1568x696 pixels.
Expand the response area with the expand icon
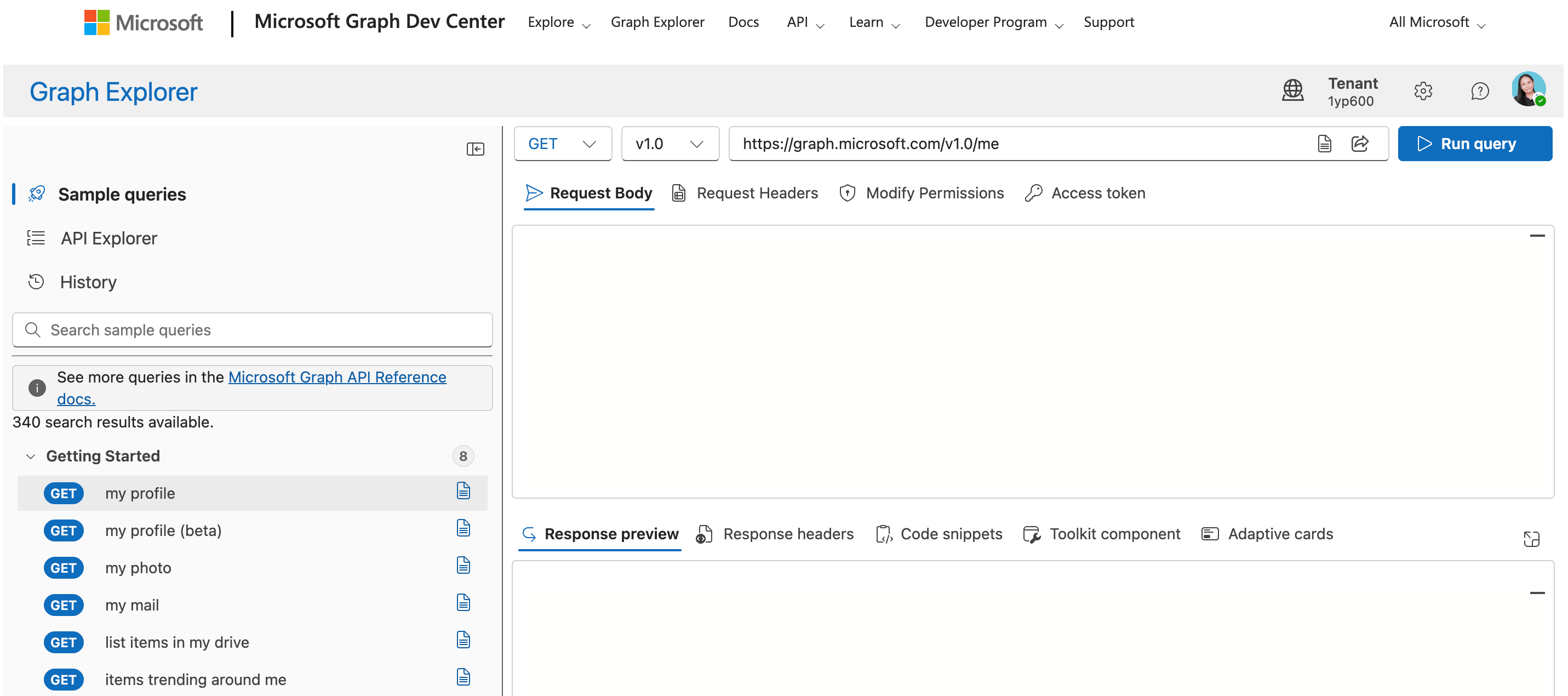(x=1531, y=539)
